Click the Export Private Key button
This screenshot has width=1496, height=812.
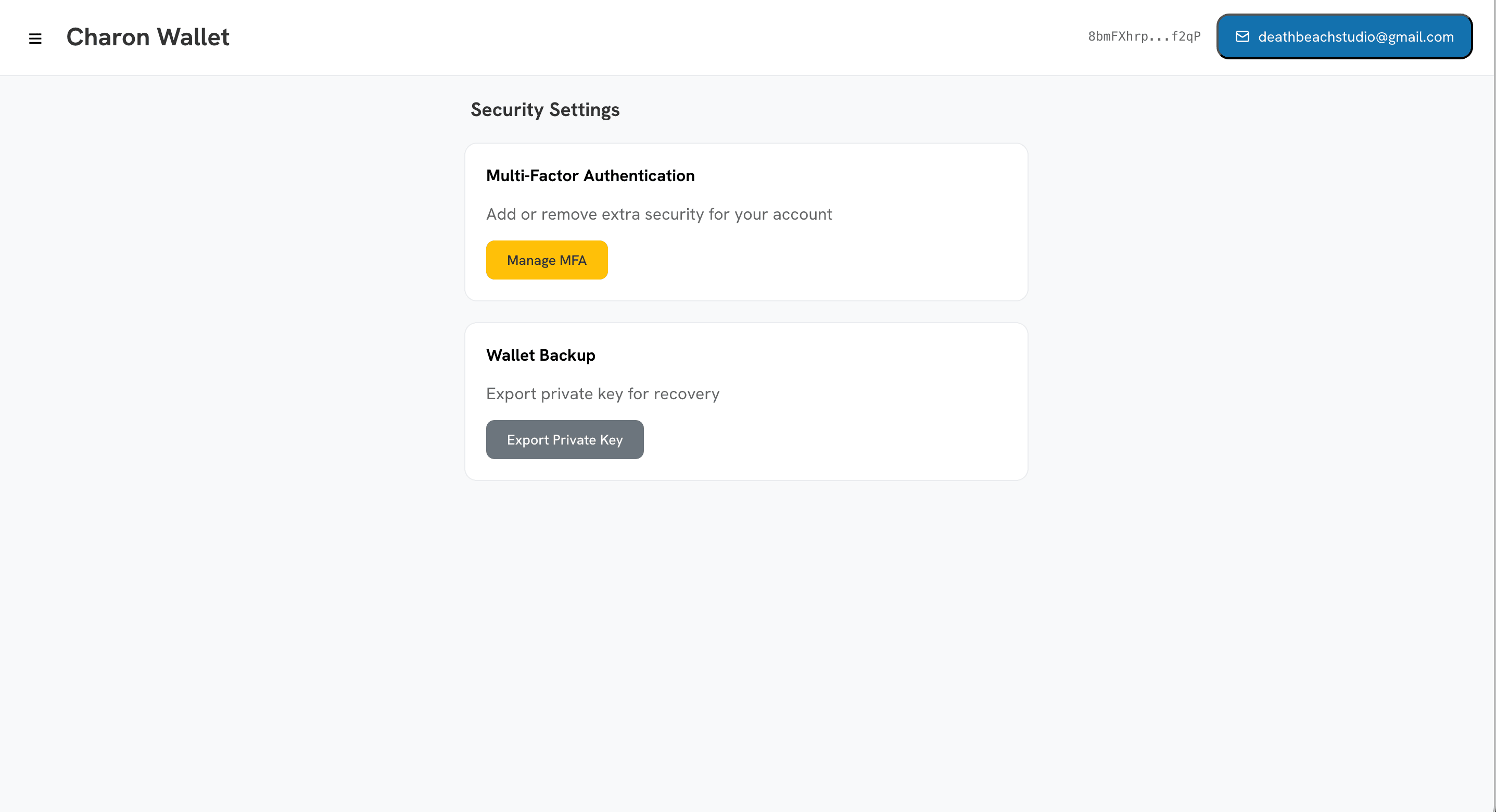[564, 440]
